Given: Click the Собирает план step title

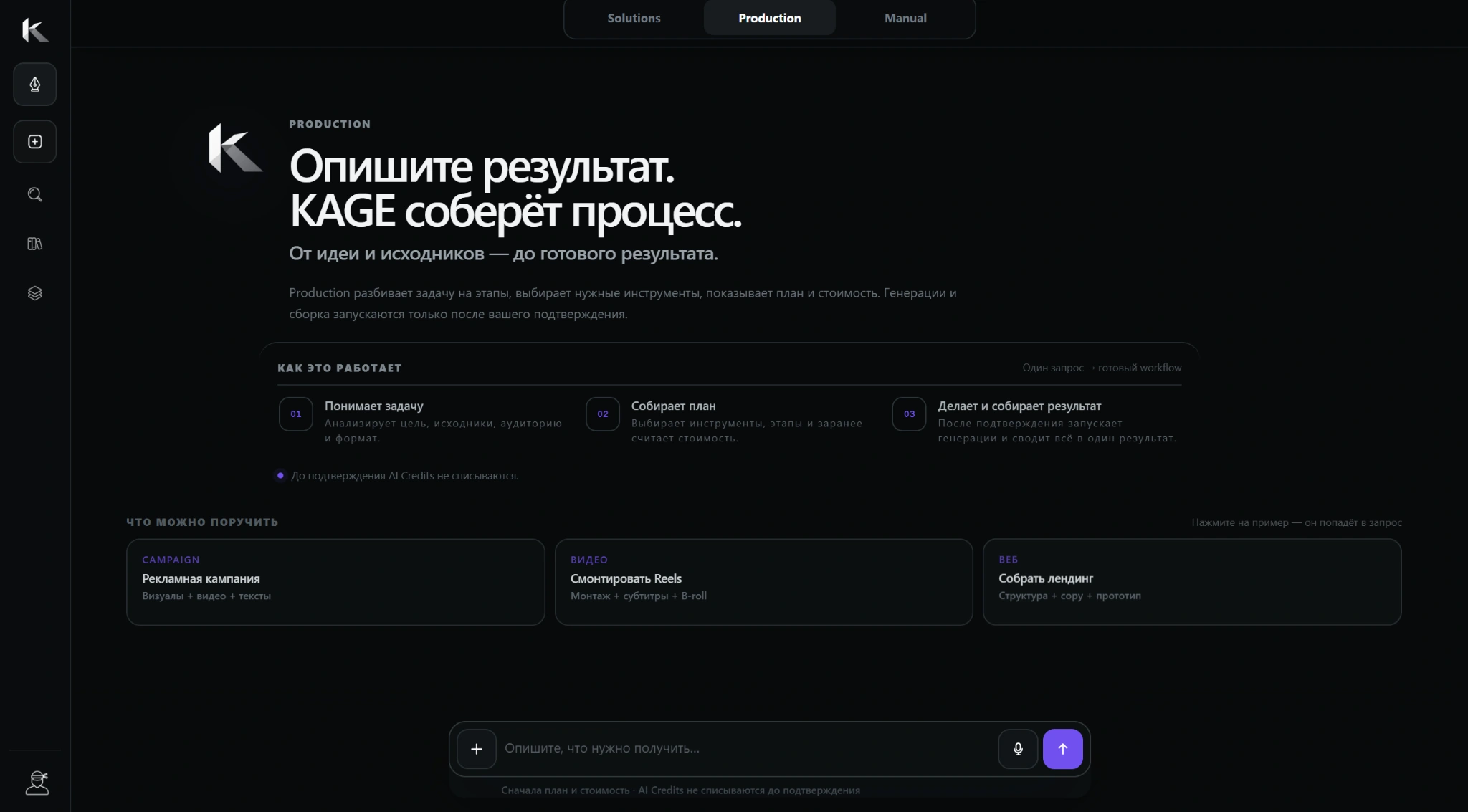Looking at the screenshot, I should pyautogui.click(x=674, y=406).
